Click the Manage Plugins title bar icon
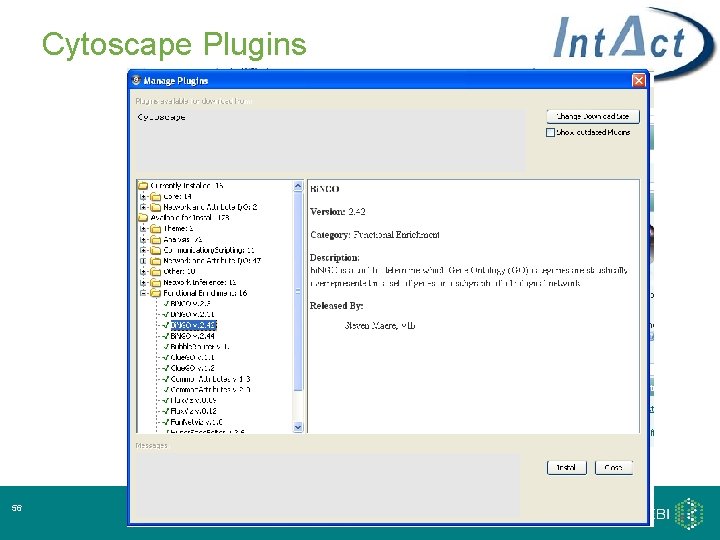720x540 pixels. click(x=136, y=80)
